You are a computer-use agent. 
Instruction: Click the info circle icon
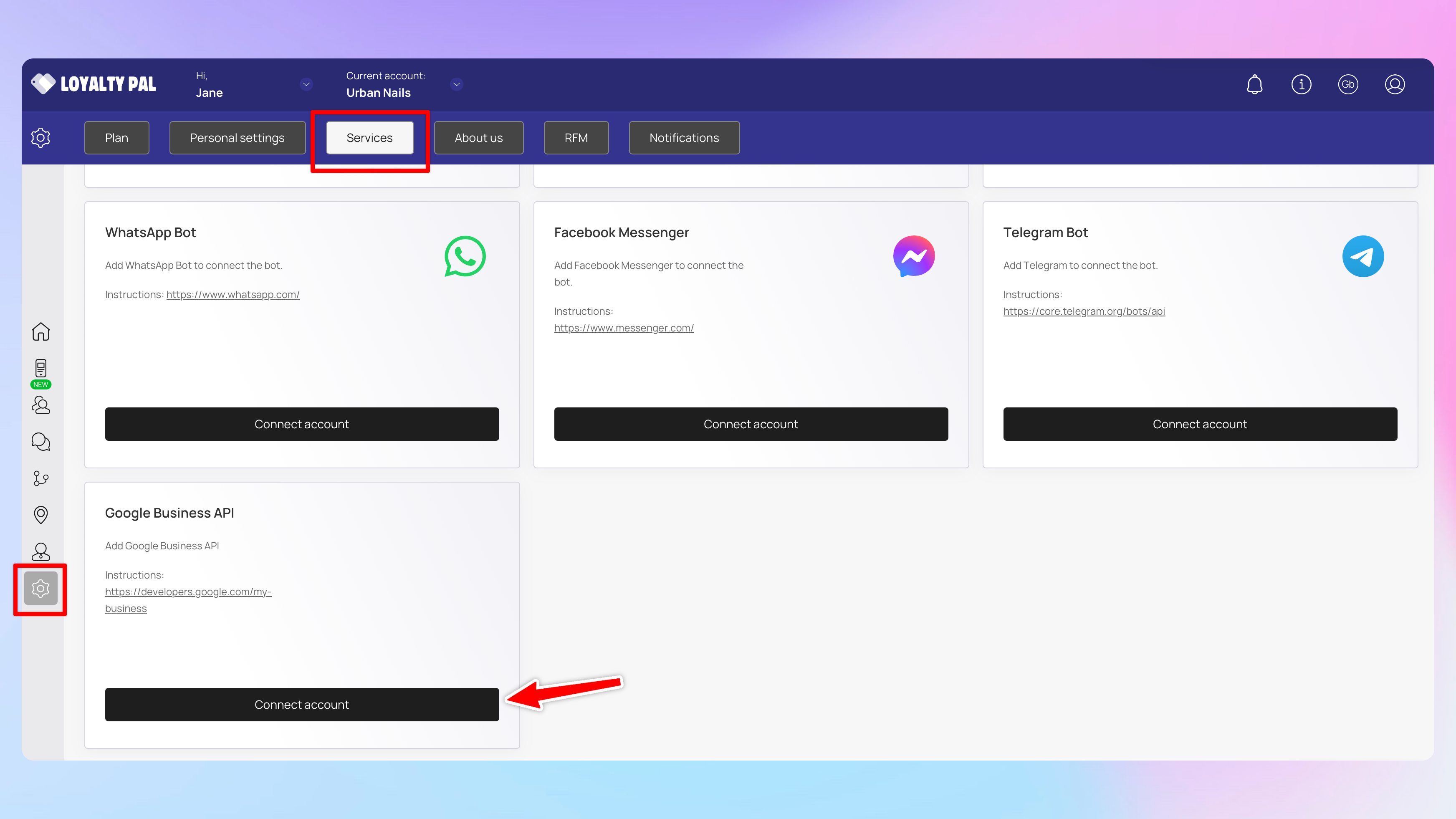pos(1301,84)
